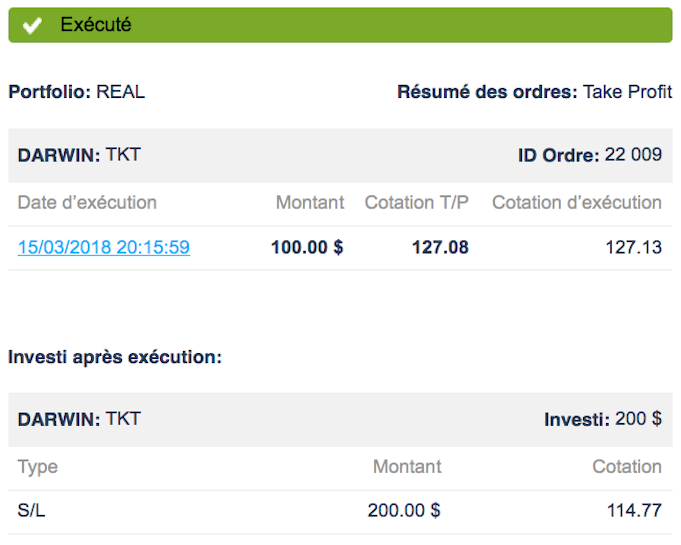Select the Portfolio: REAL label

point(76,92)
